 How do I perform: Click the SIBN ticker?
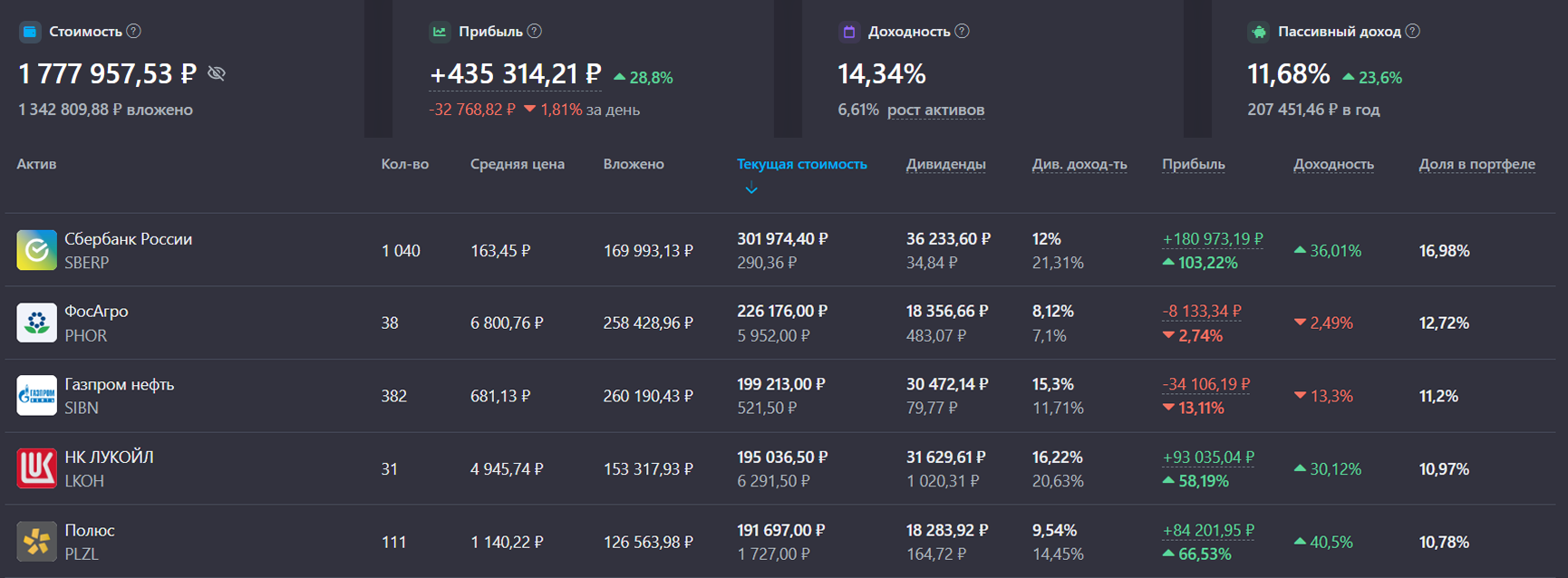click(x=82, y=408)
